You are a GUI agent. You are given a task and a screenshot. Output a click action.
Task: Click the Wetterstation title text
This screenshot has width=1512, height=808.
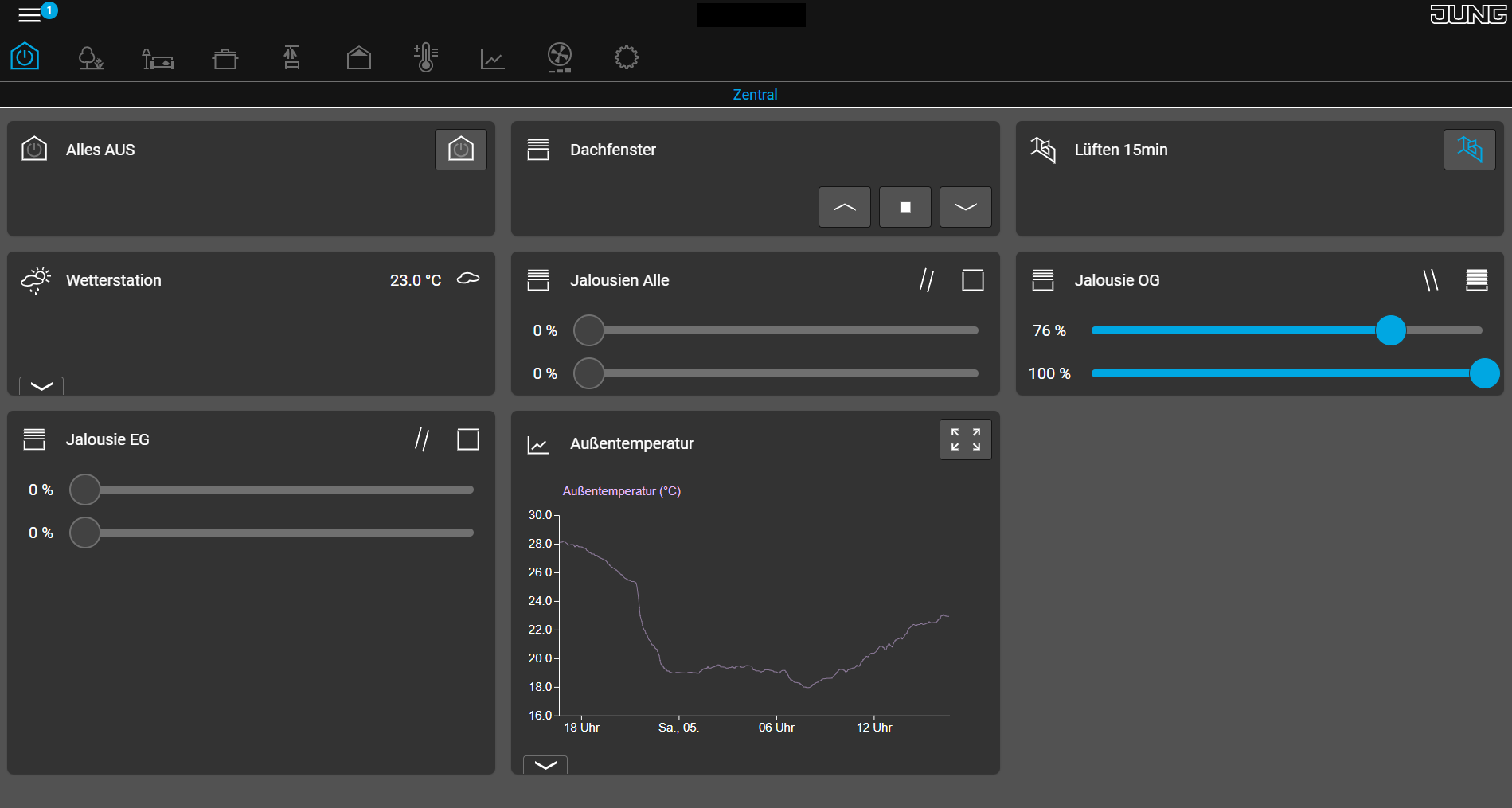click(x=114, y=280)
